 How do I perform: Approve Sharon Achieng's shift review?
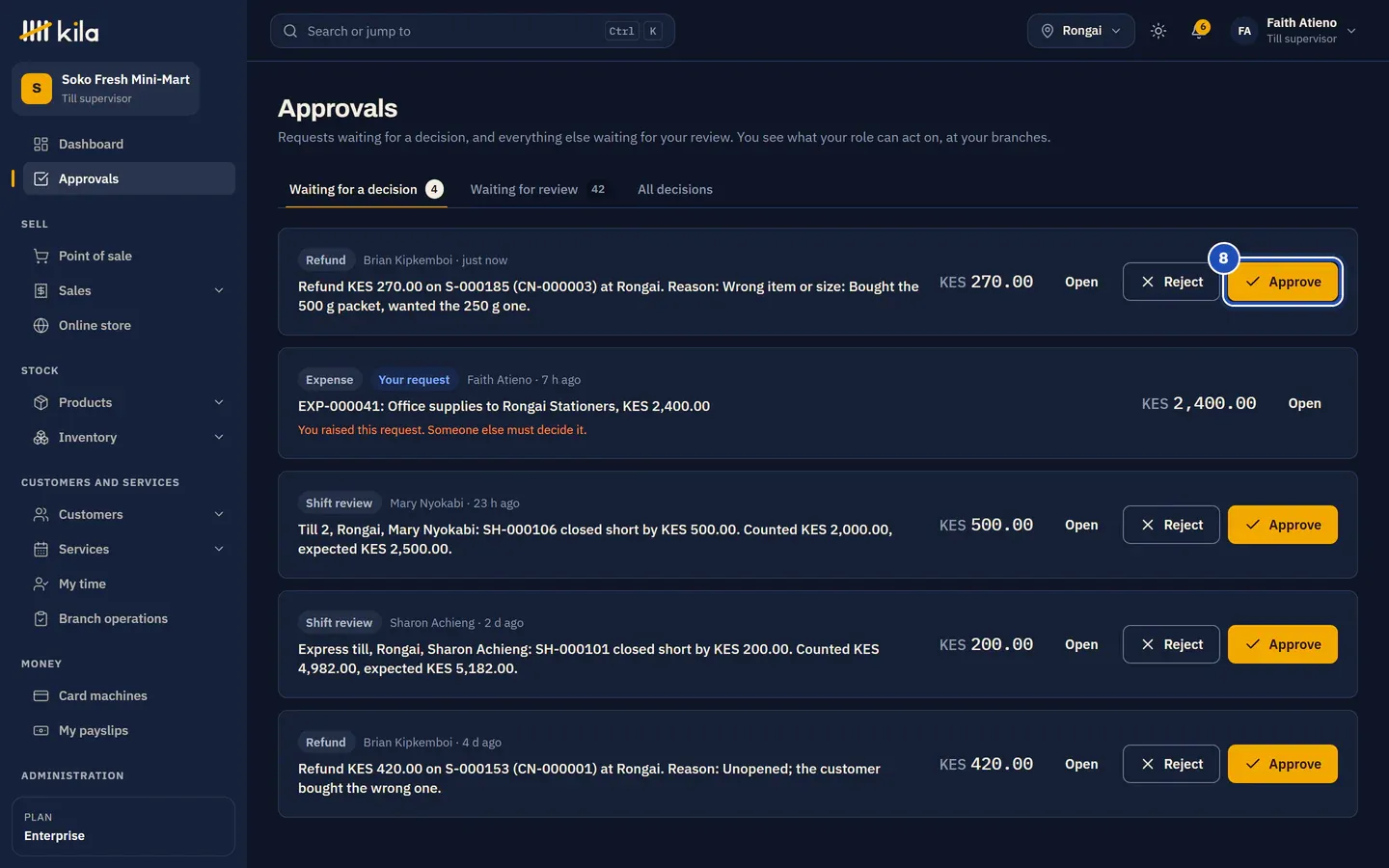click(x=1283, y=644)
